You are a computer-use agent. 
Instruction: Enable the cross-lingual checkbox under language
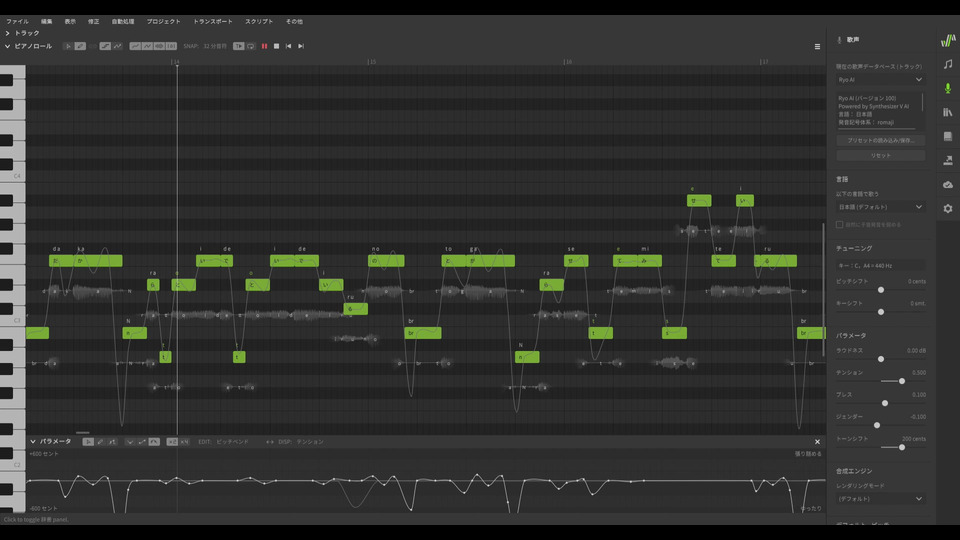[x=839, y=225]
